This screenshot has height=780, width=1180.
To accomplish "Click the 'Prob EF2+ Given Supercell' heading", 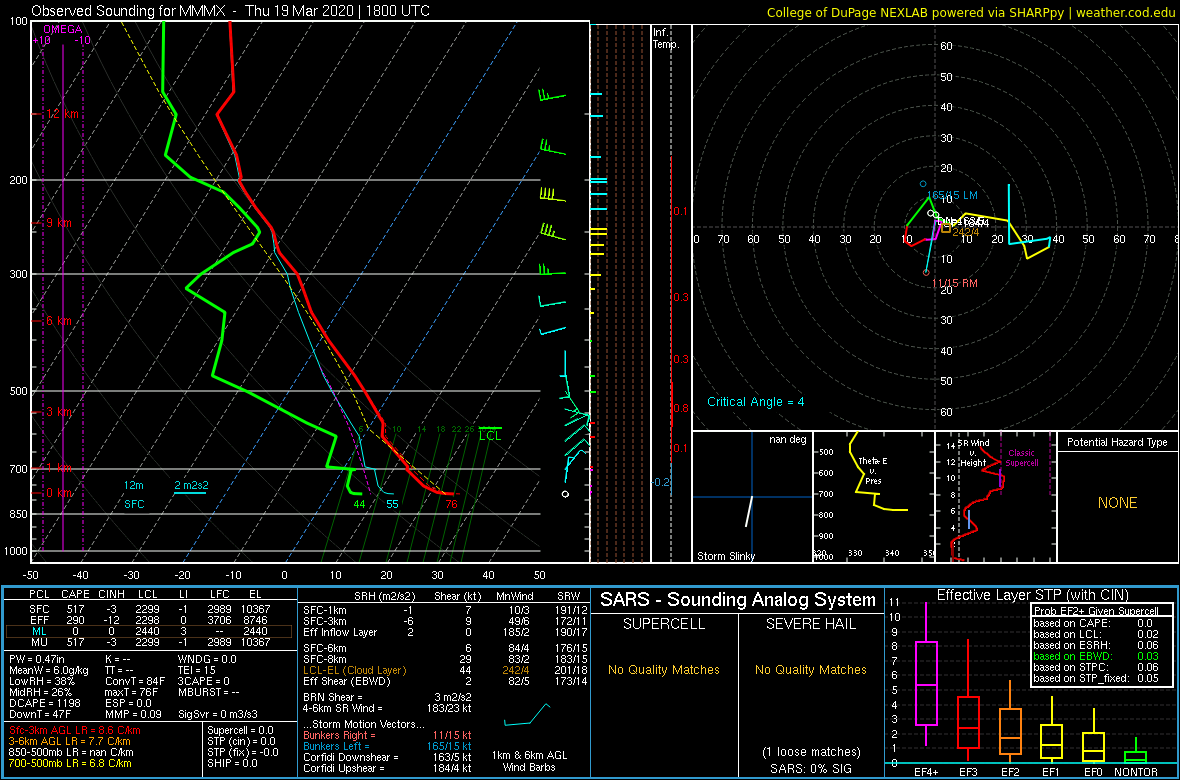I will click(1096, 611).
